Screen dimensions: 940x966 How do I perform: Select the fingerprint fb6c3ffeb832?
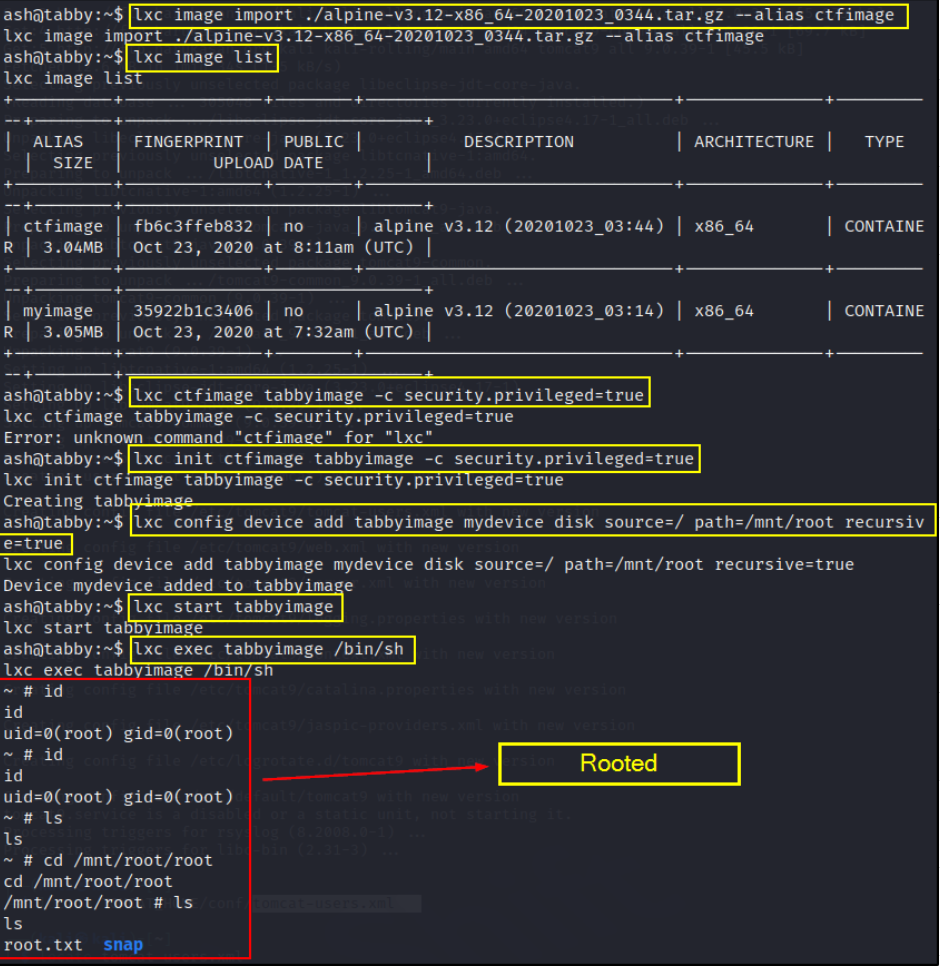pos(193,226)
